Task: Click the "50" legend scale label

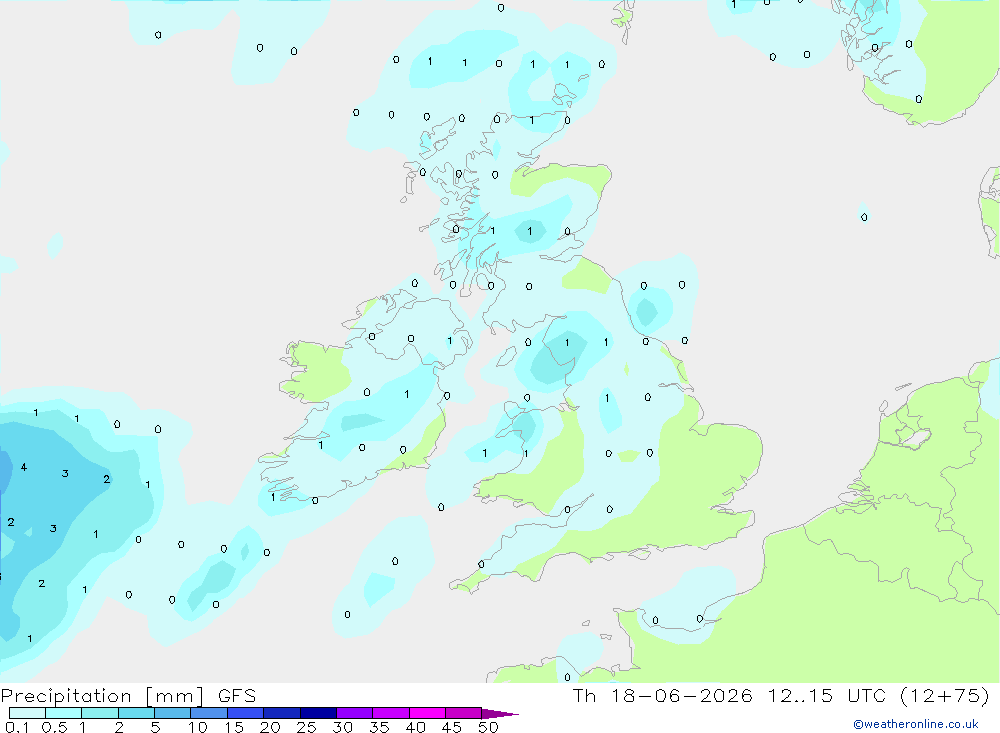Action: [x=488, y=727]
